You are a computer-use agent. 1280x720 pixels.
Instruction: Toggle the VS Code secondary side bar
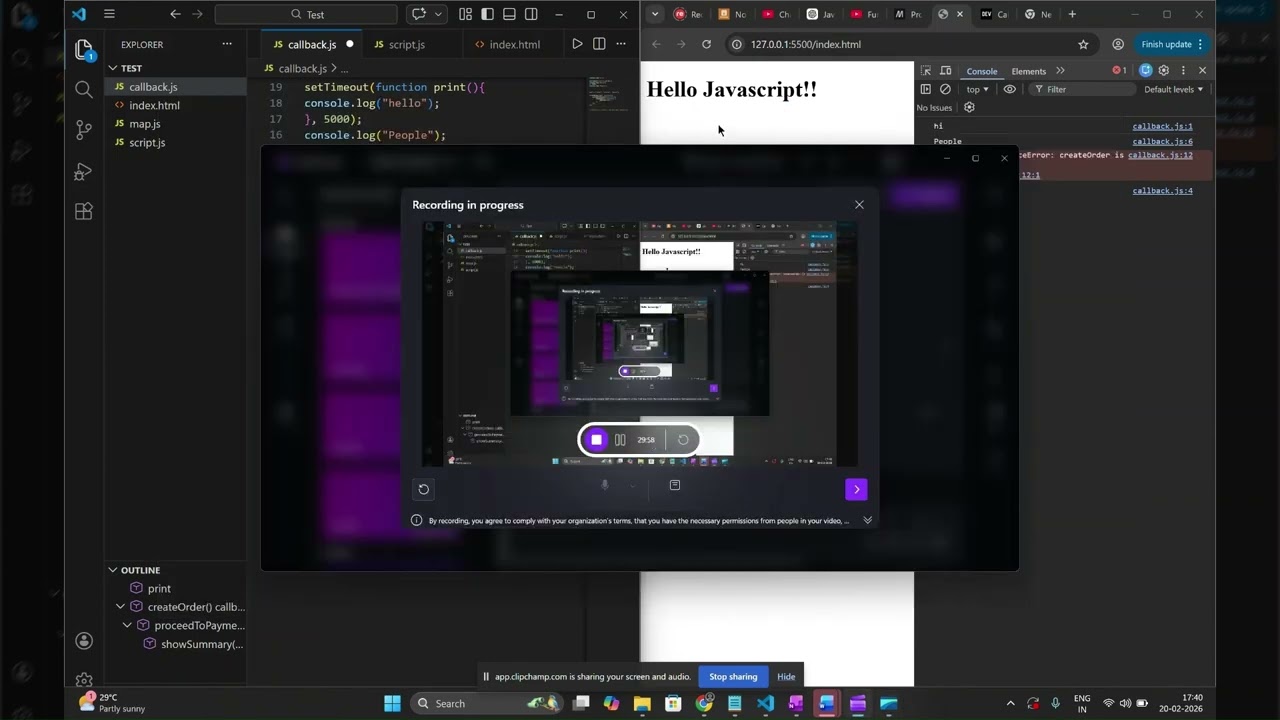tap(531, 14)
